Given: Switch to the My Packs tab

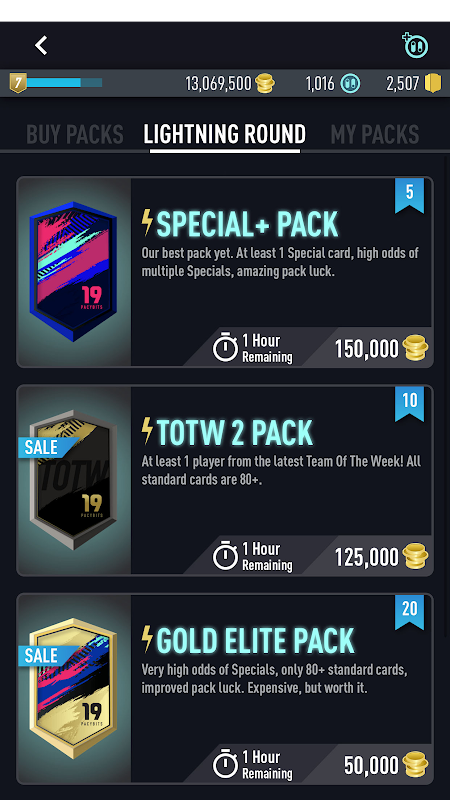Looking at the screenshot, I should click(x=374, y=135).
